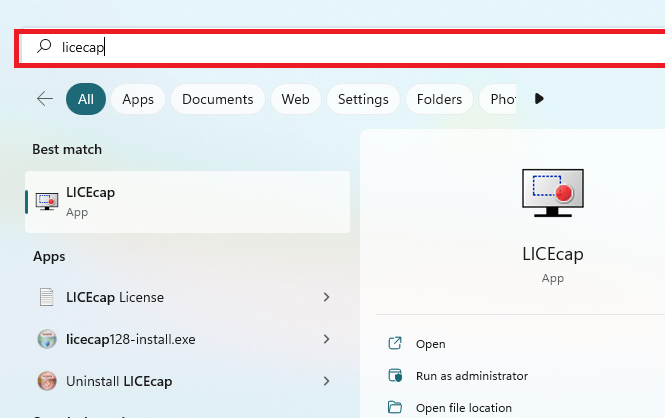The width and height of the screenshot is (665, 418).
Task: Click the LICEcap title in the preview pane
Action: (553, 254)
